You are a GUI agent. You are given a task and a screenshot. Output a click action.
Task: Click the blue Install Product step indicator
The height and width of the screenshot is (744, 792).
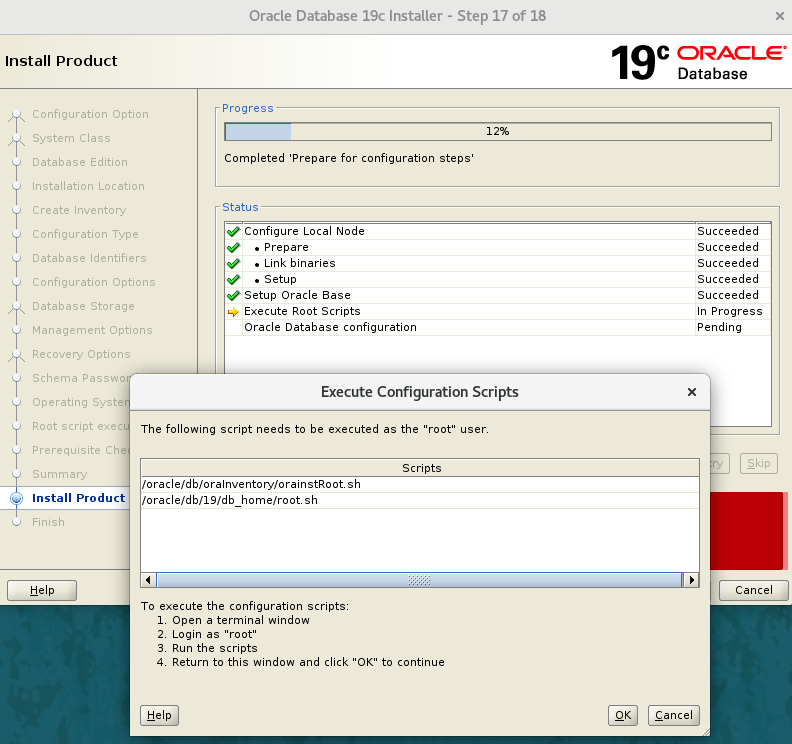click(16, 498)
